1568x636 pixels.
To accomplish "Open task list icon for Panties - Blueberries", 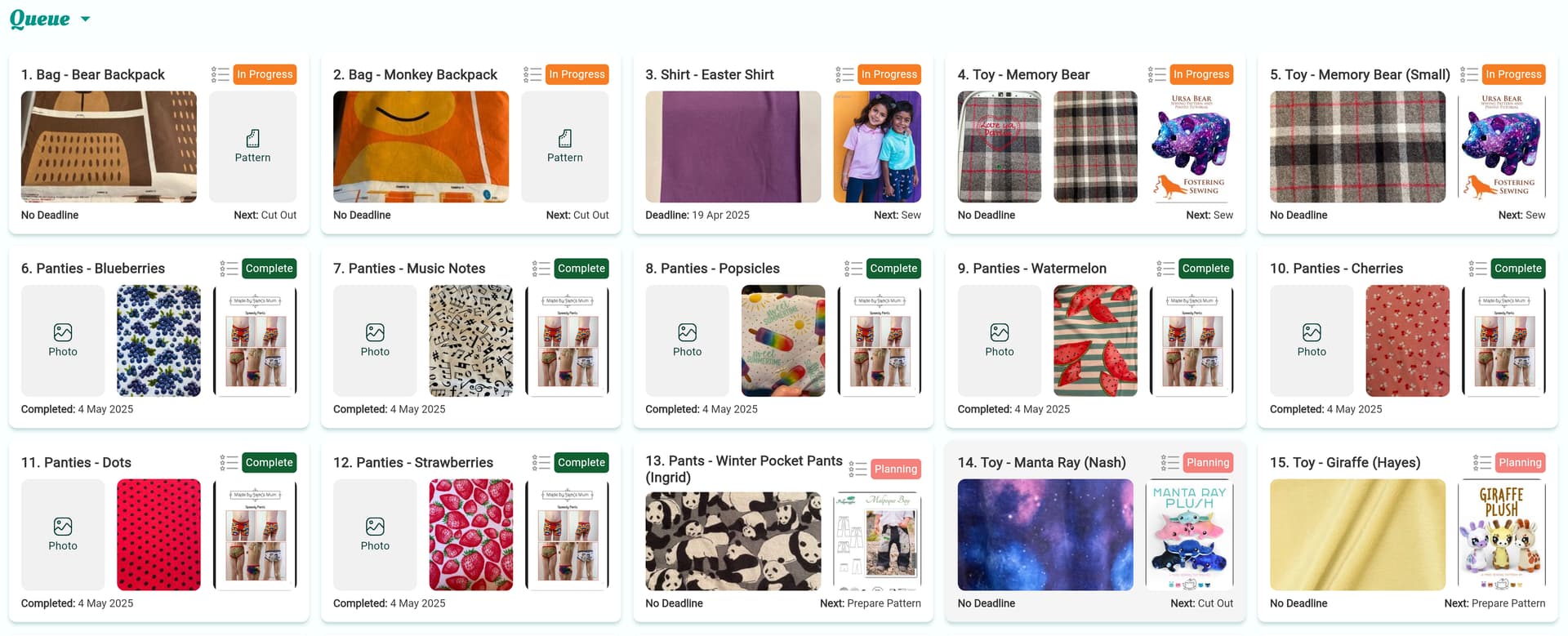I will [x=229, y=269].
